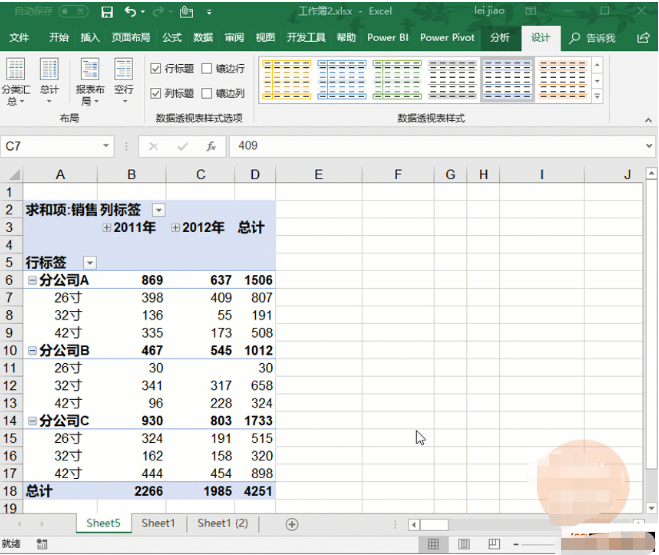This screenshot has height=555, width=659.
Task: Enable the 镶边列 banded columns checkbox
Action: coord(207,93)
